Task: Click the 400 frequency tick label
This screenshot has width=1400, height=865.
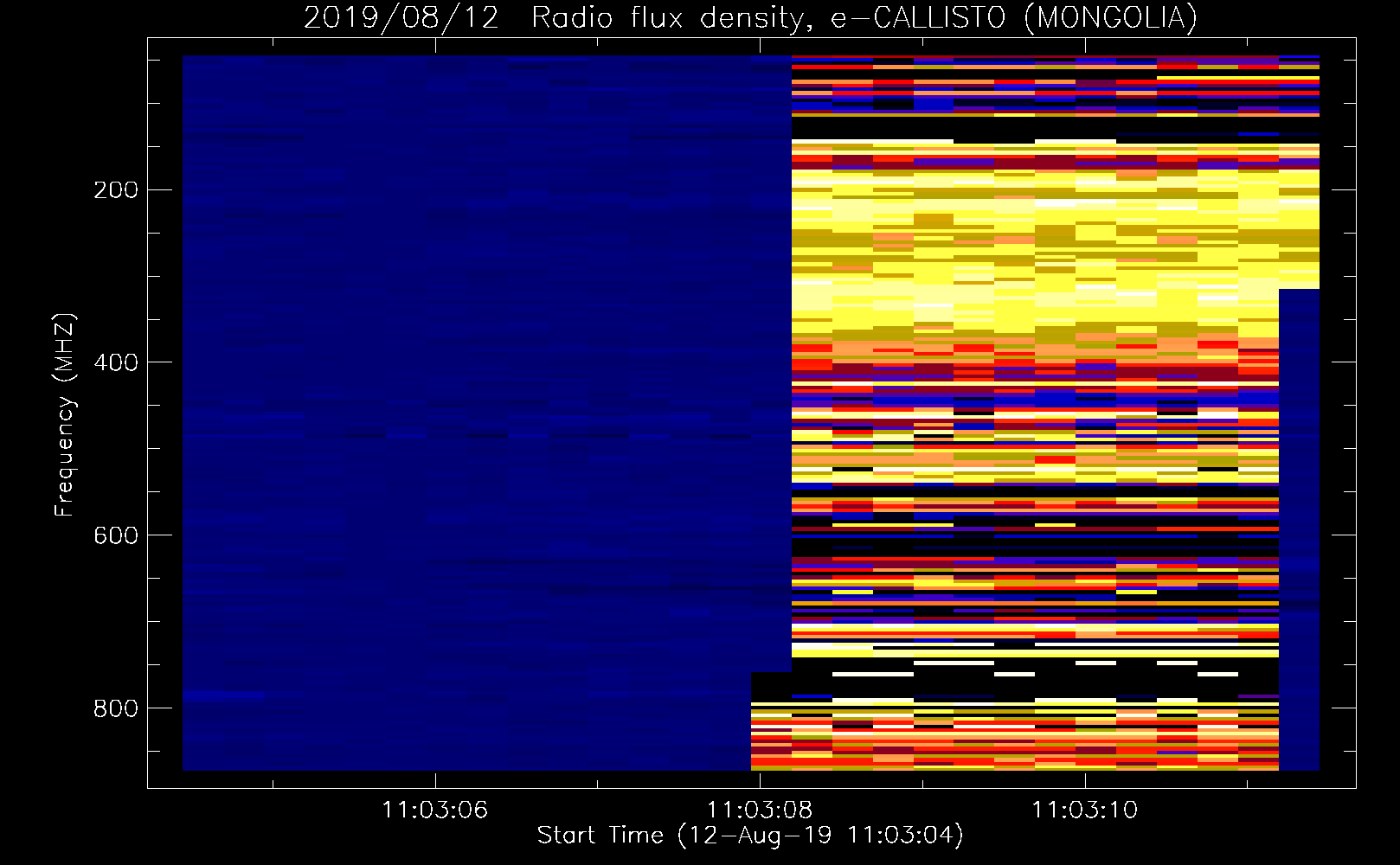Action: (116, 362)
